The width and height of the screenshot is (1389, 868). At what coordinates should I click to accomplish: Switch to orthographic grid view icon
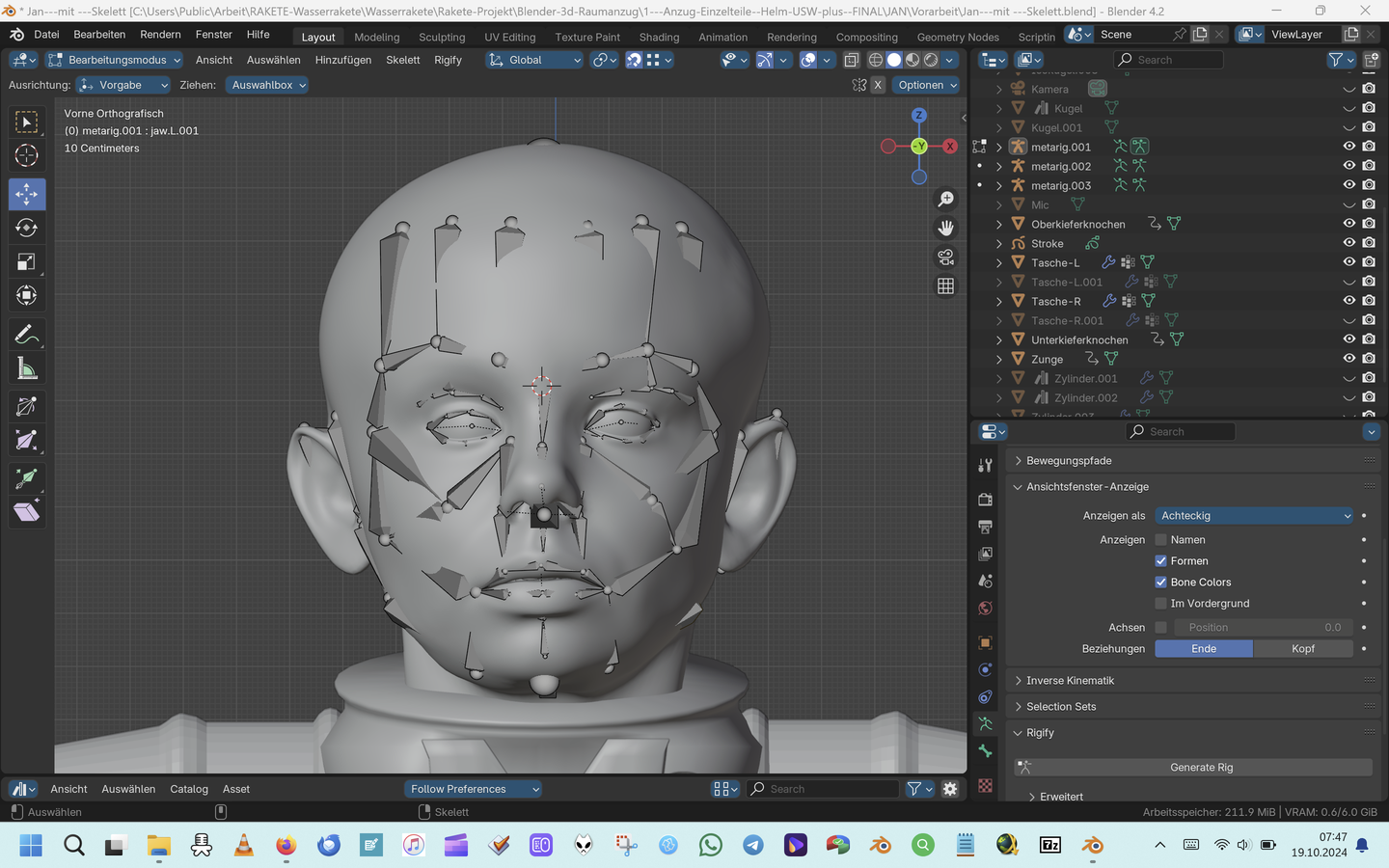point(945,286)
